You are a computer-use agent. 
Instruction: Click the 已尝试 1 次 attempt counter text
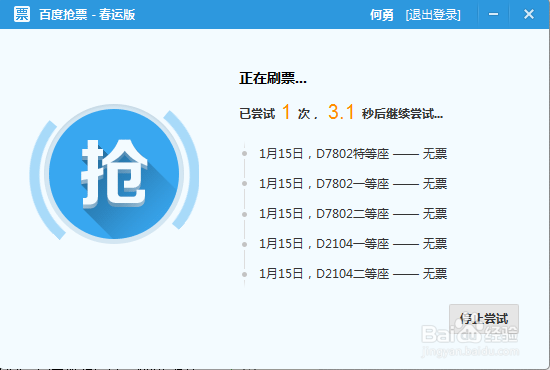point(275,113)
